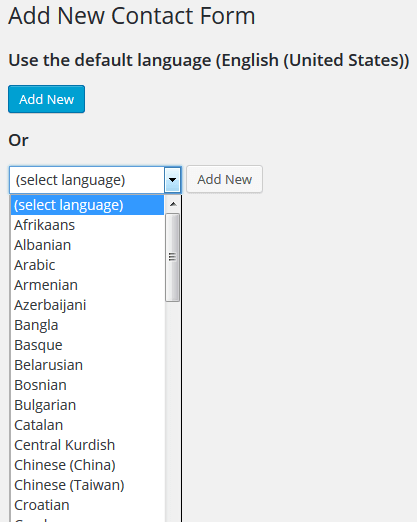The width and height of the screenshot is (417, 522).
Task: Click the blue Add New button
Action: click(x=46, y=99)
